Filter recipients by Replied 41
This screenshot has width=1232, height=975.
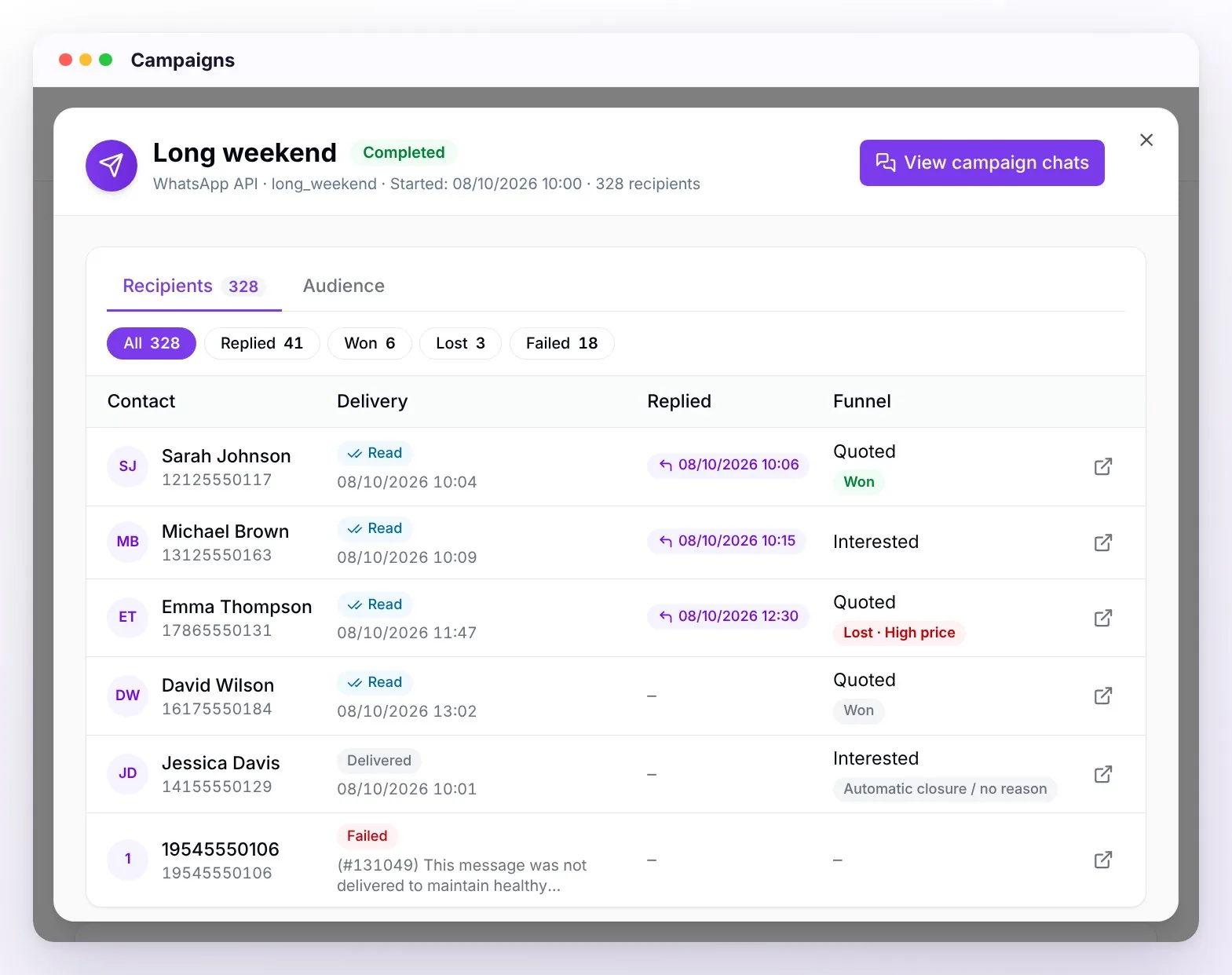(261, 343)
